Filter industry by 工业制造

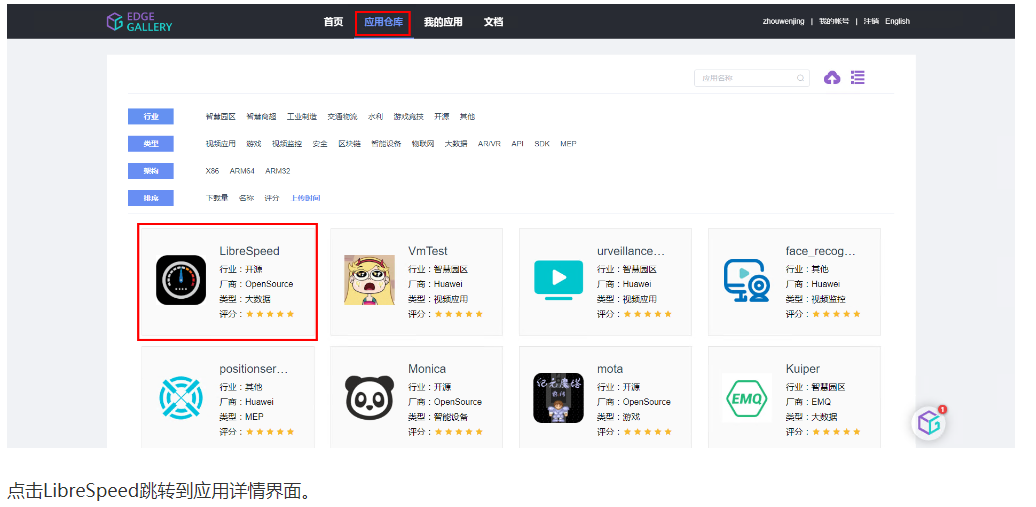(x=301, y=116)
